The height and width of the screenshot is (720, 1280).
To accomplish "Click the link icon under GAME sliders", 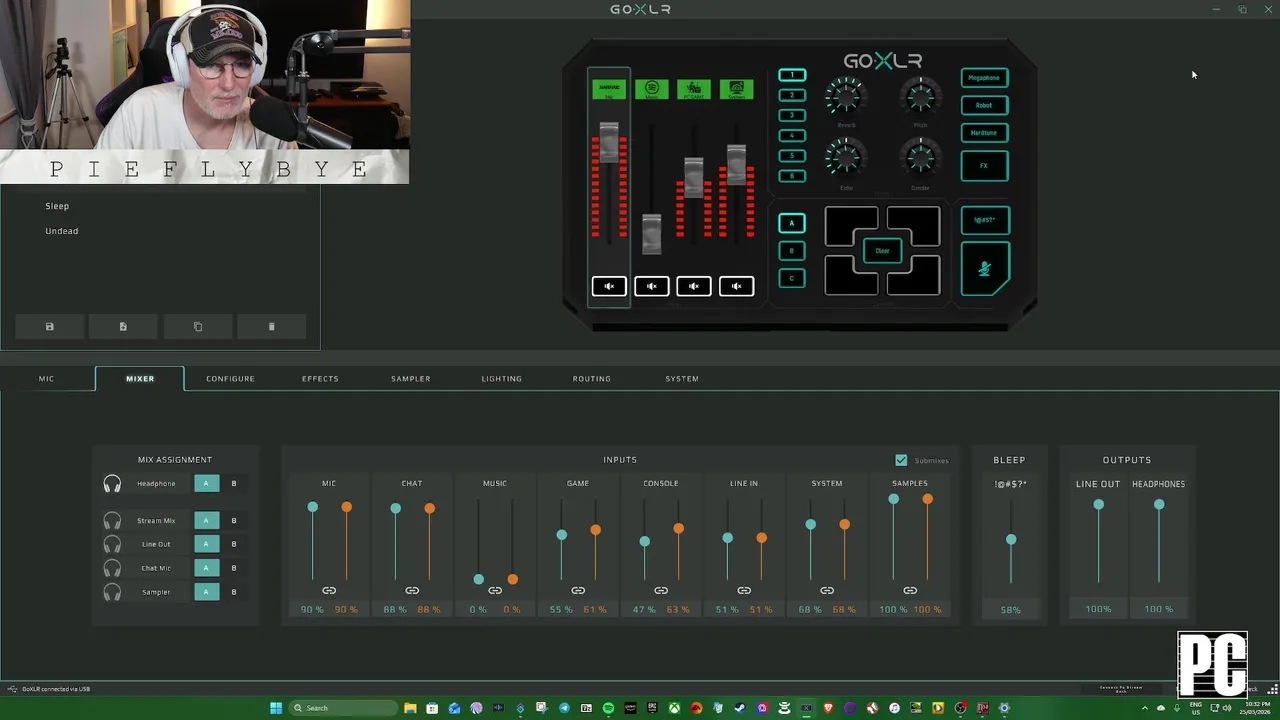I will 578,591.
